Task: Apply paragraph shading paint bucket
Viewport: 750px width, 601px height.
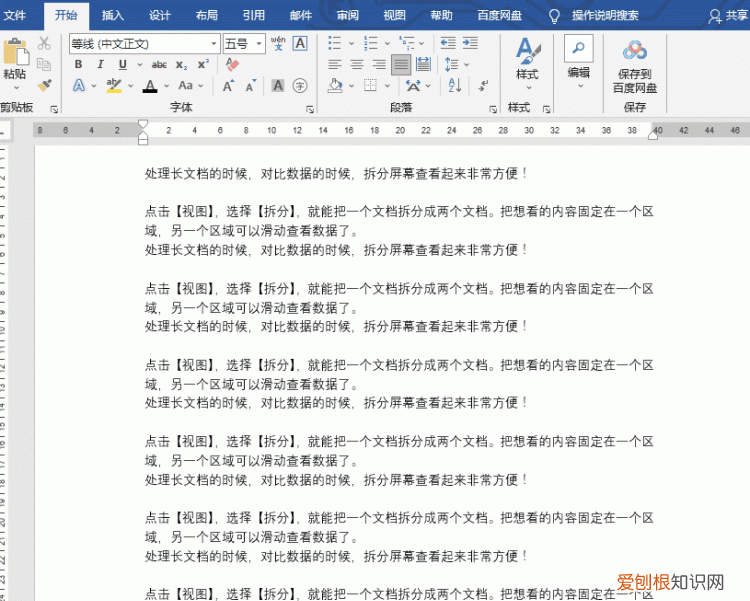Action: click(335, 86)
